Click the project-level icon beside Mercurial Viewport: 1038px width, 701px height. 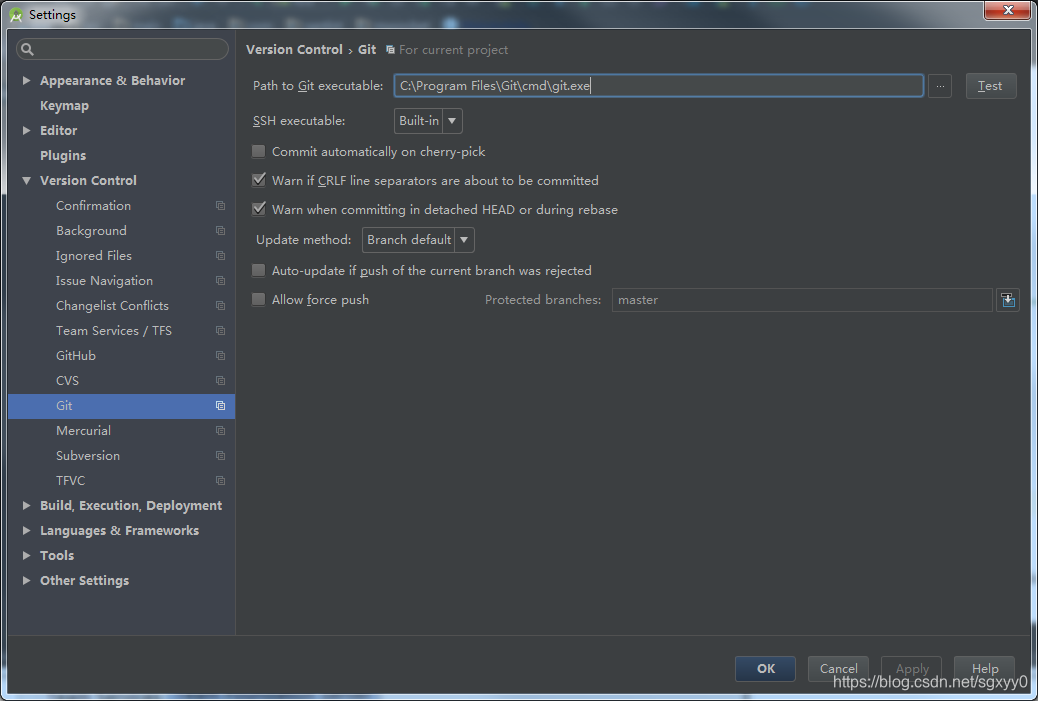(x=220, y=431)
